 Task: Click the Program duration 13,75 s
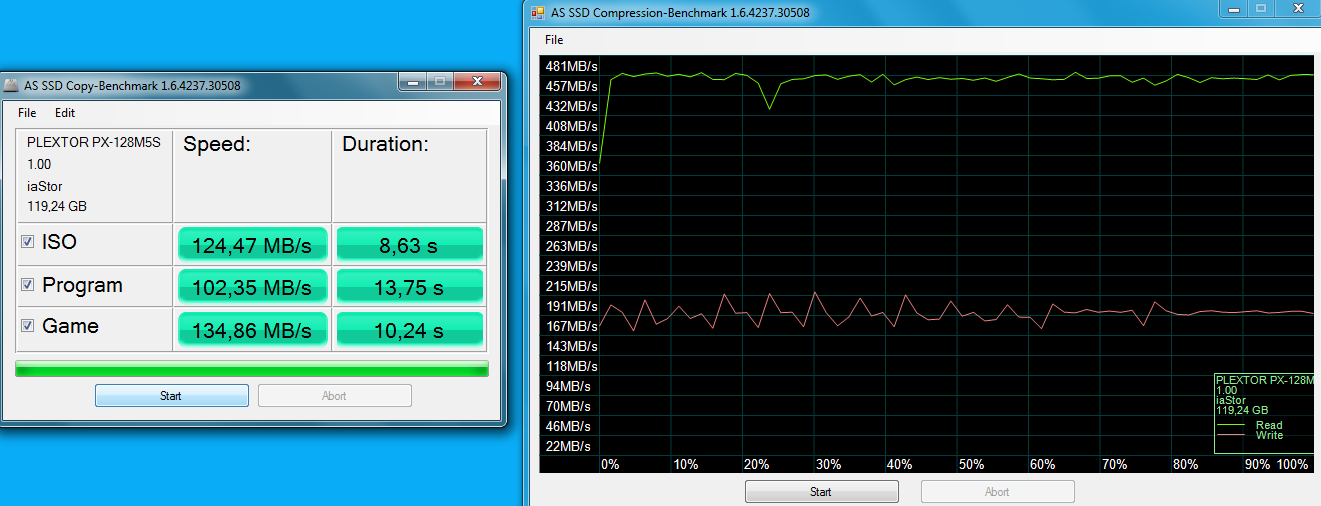[x=410, y=288]
